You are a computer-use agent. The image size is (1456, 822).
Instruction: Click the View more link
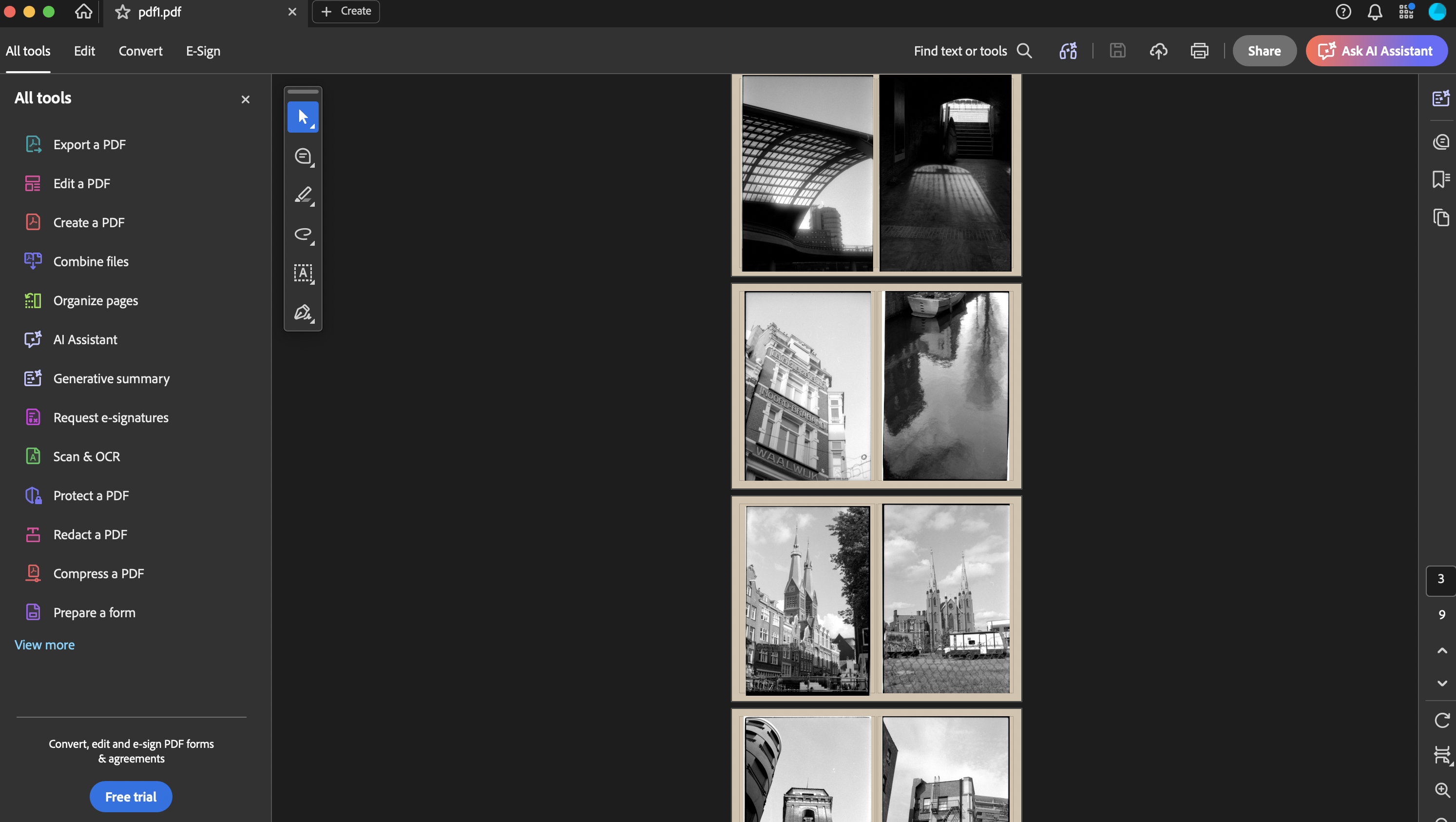point(45,645)
